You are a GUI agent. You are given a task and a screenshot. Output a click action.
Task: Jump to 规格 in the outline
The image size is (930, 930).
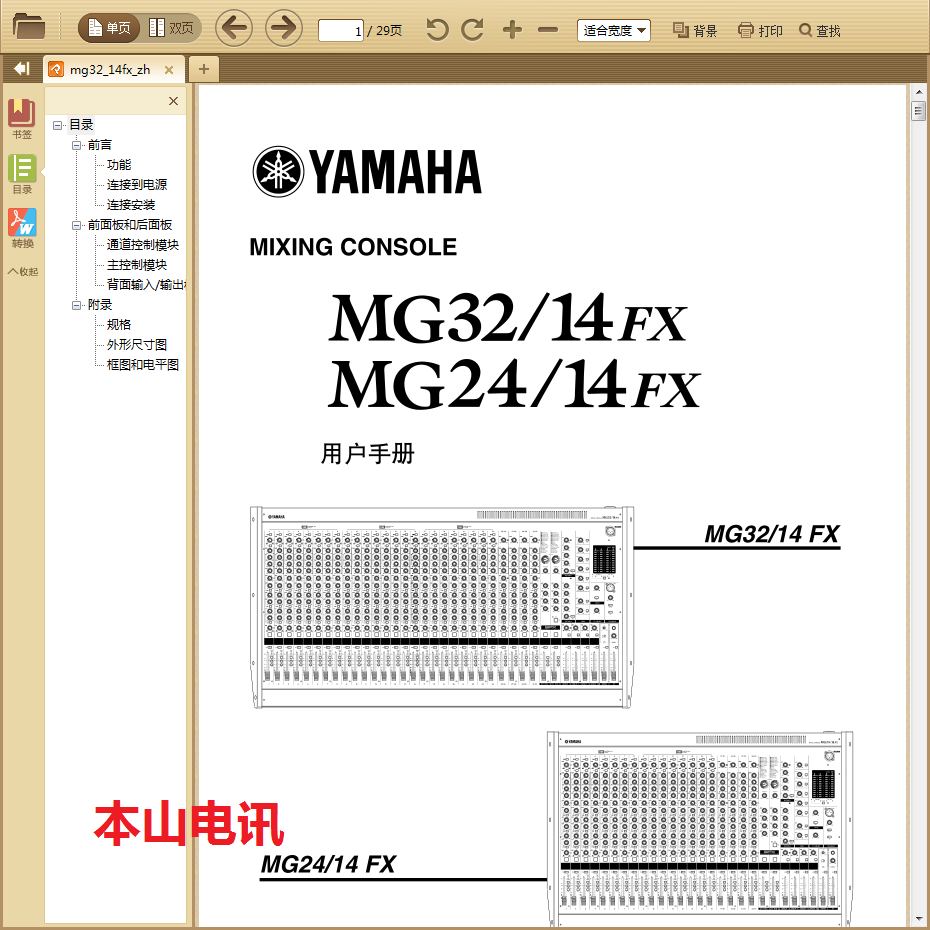pyautogui.click(x=119, y=325)
